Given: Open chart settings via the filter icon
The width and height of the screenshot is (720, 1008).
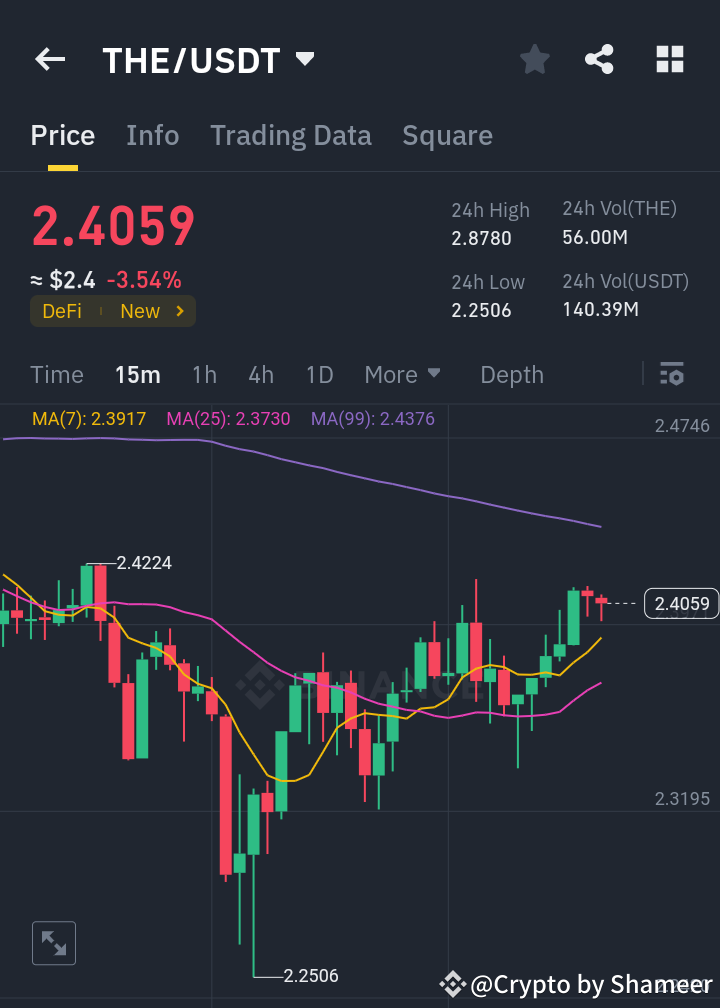Looking at the screenshot, I should [672, 374].
